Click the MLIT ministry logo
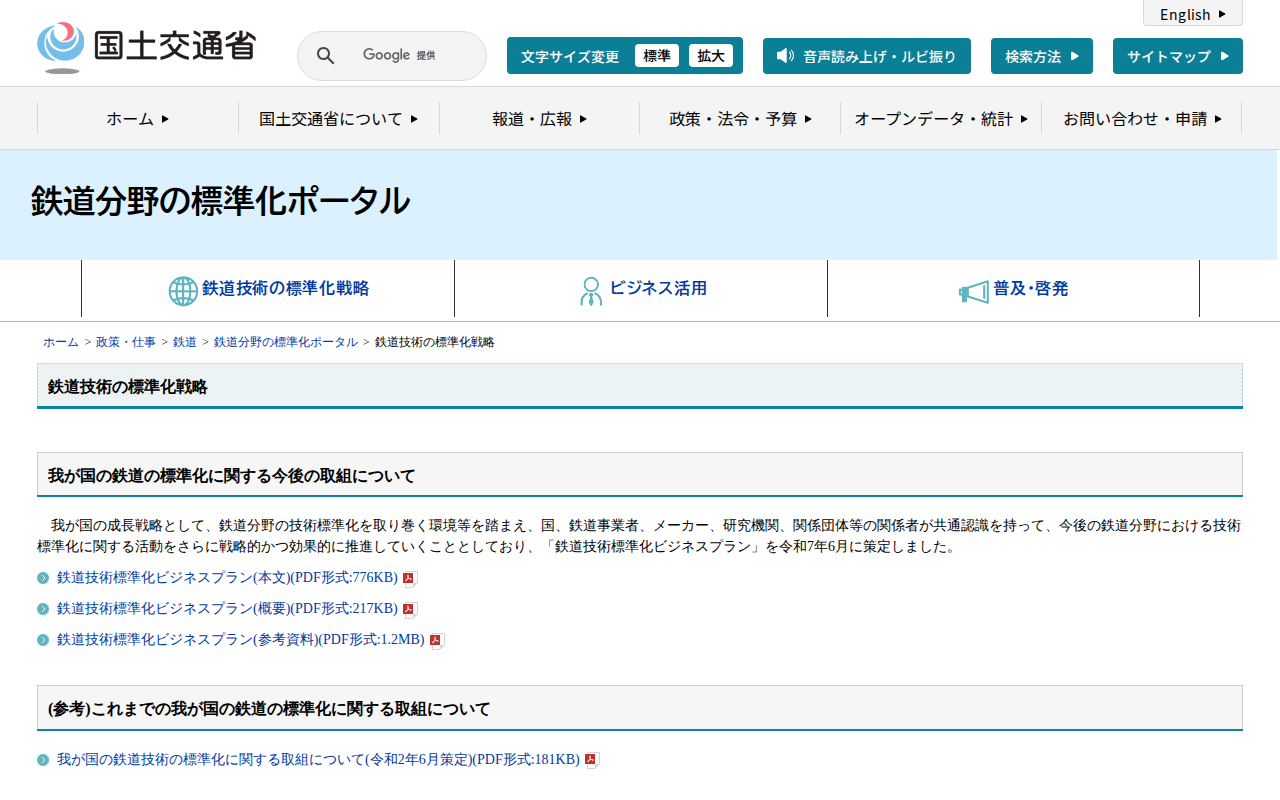1280x800 pixels. (146, 47)
